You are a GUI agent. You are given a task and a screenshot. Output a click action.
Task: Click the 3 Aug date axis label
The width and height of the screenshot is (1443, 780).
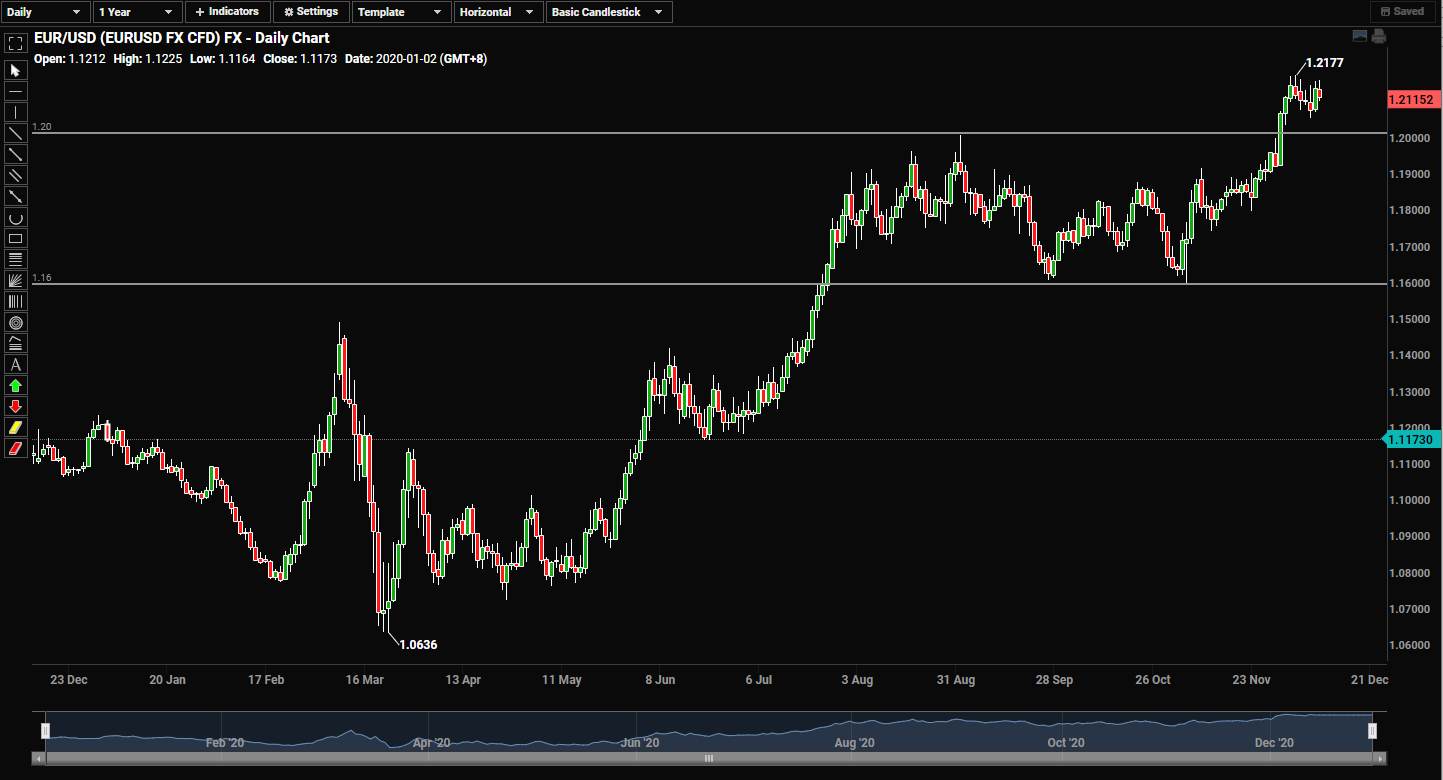[857, 680]
